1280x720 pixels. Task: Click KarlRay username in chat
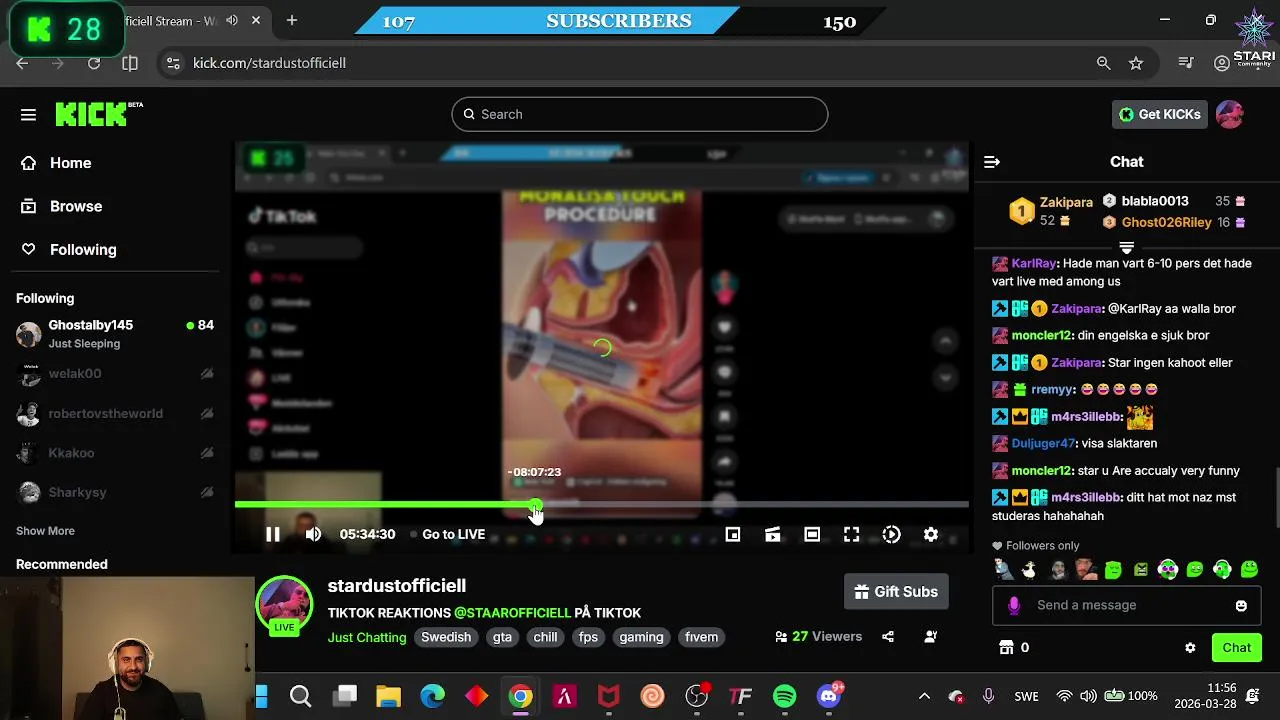coord(1034,264)
